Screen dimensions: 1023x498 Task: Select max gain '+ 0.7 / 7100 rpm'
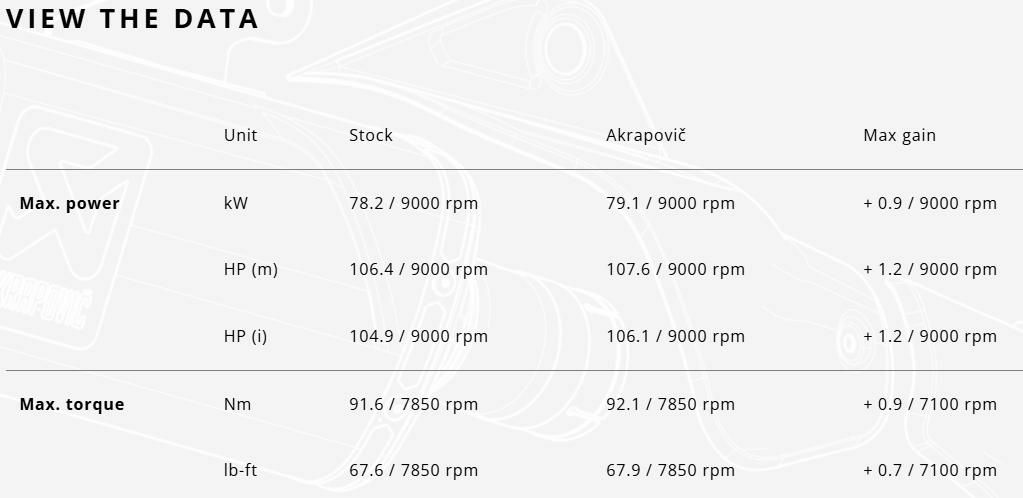coord(929,470)
